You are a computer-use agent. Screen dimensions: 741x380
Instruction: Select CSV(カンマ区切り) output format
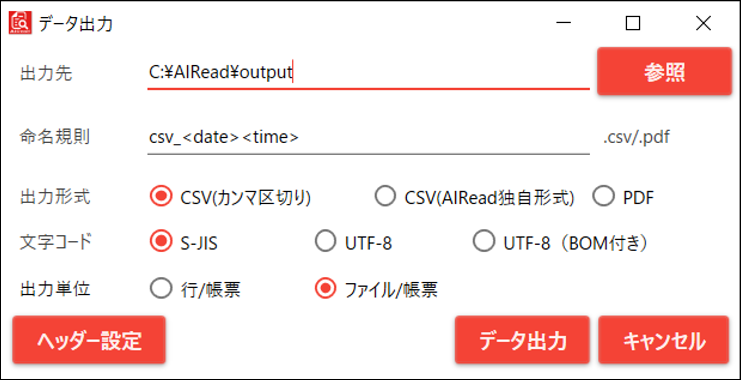pyautogui.click(x=230, y=198)
